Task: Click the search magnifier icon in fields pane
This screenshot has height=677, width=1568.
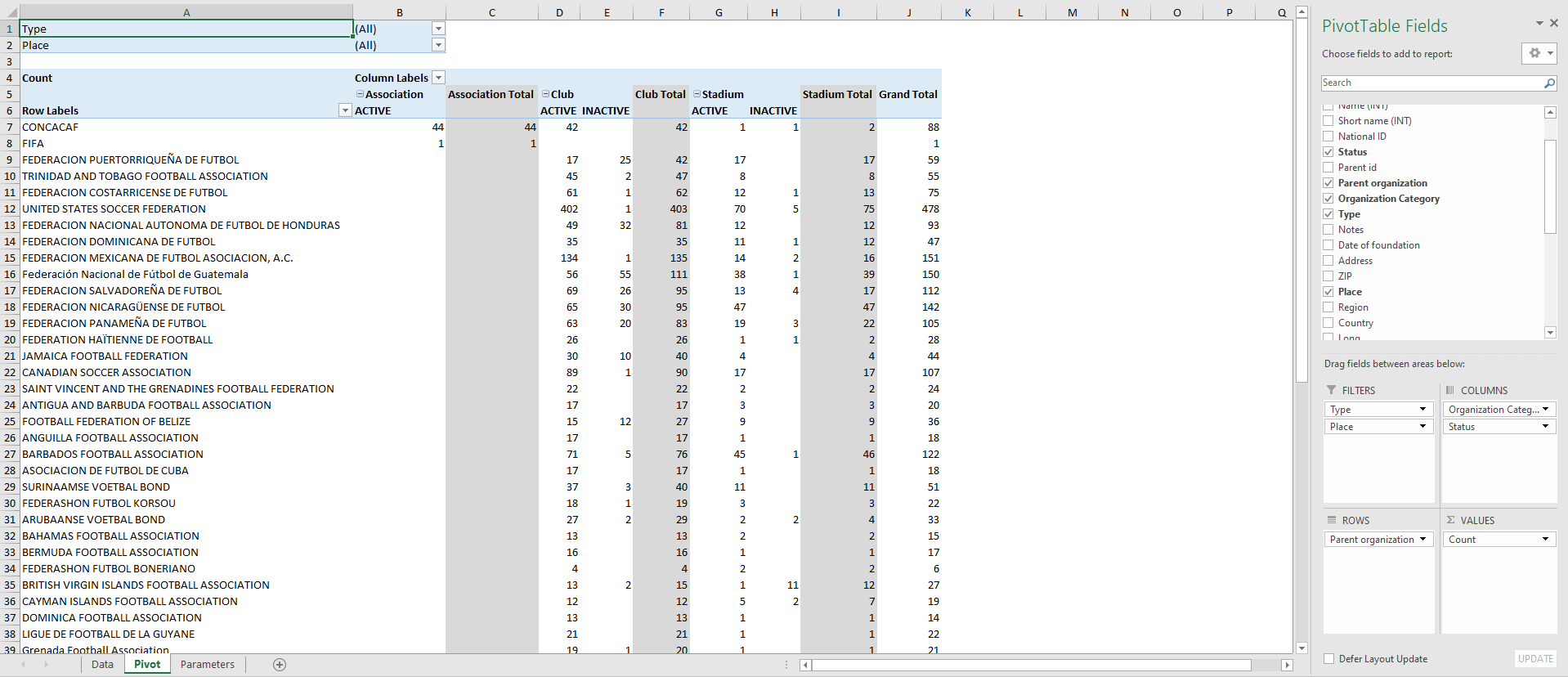Action: [x=1548, y=83]
